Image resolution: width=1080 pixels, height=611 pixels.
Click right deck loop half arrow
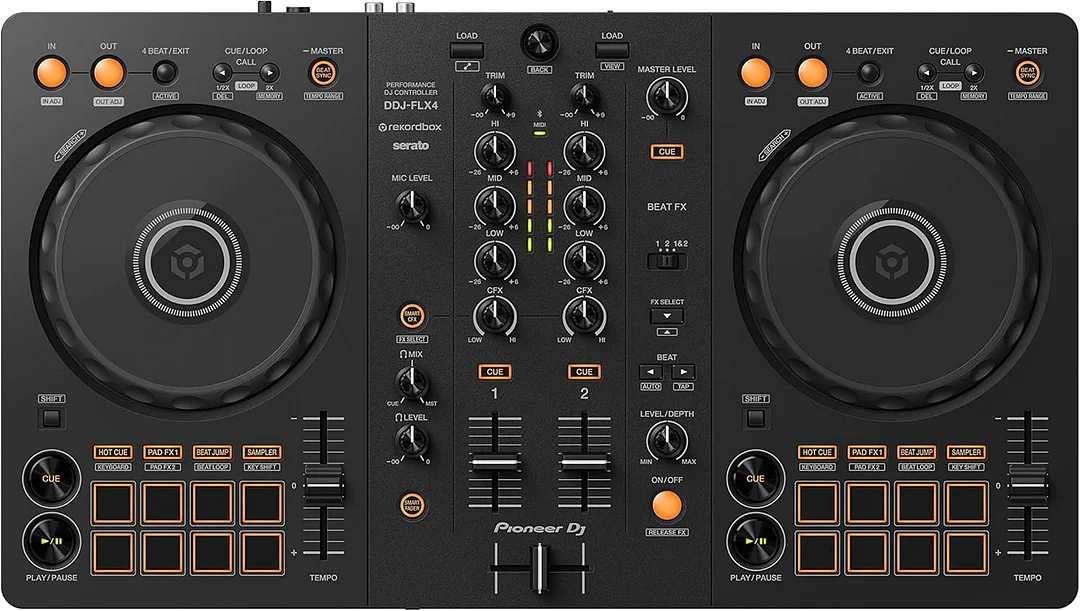pos(926,72)
